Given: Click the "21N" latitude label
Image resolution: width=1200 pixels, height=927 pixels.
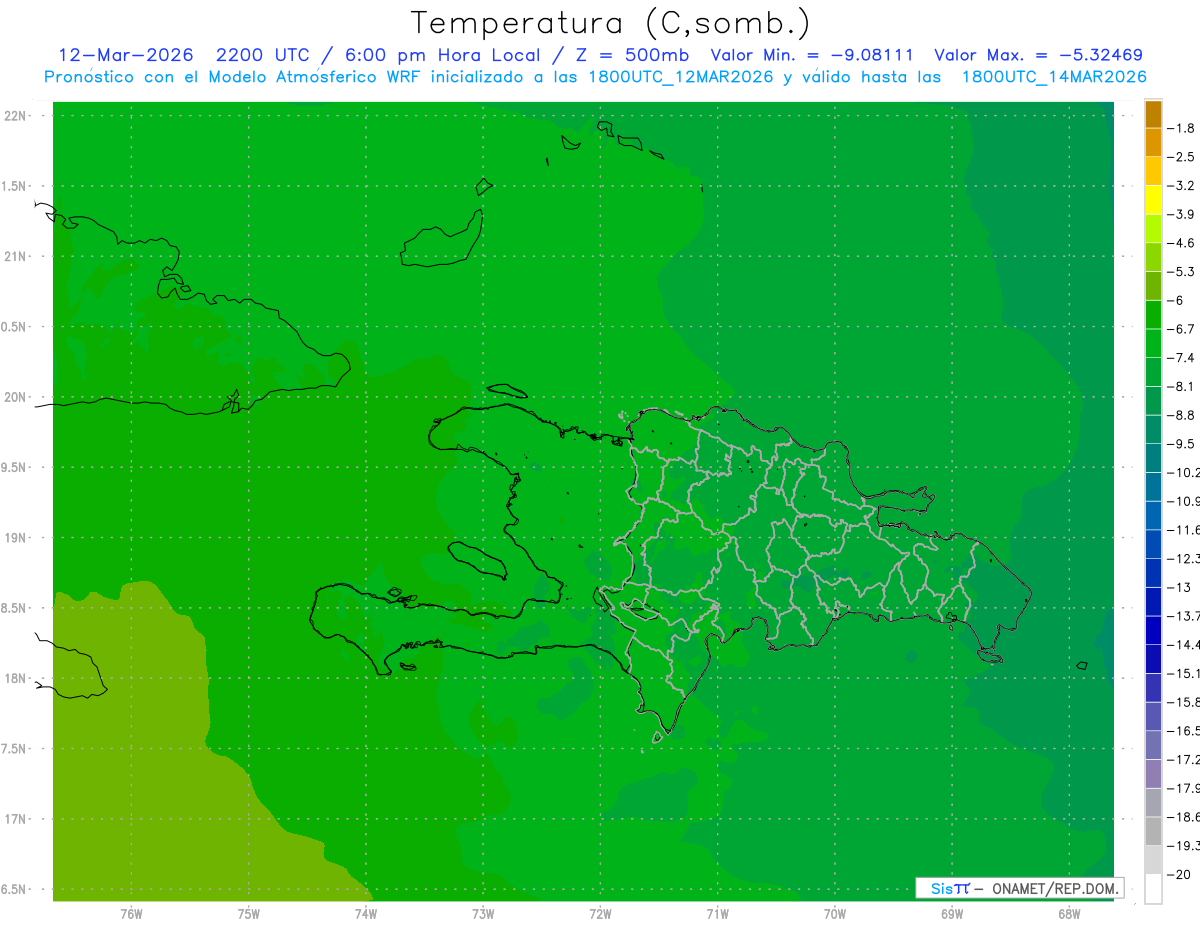Looking at the screenshot, I should pyautogui.click(x=16, y=256).
